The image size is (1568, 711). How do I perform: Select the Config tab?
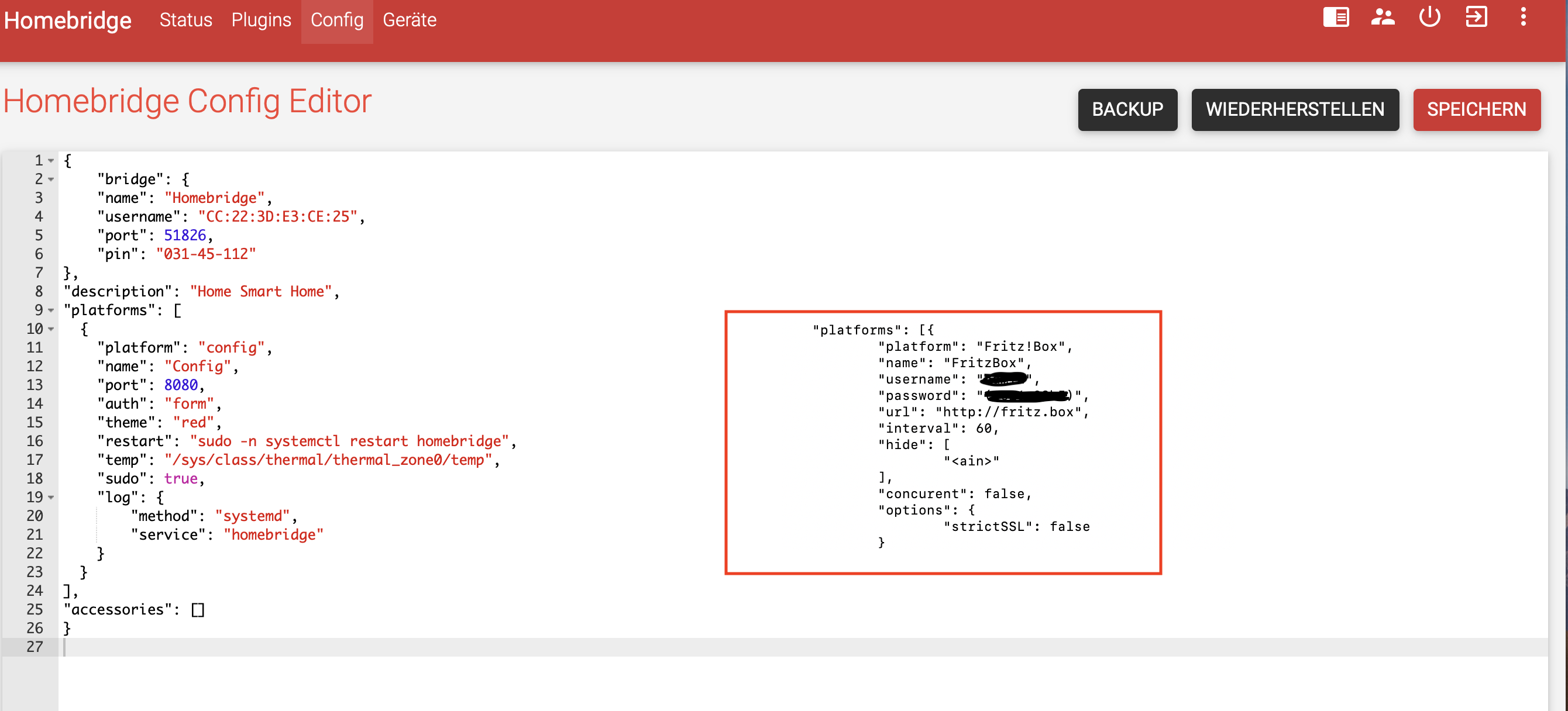tap(336, 20)
